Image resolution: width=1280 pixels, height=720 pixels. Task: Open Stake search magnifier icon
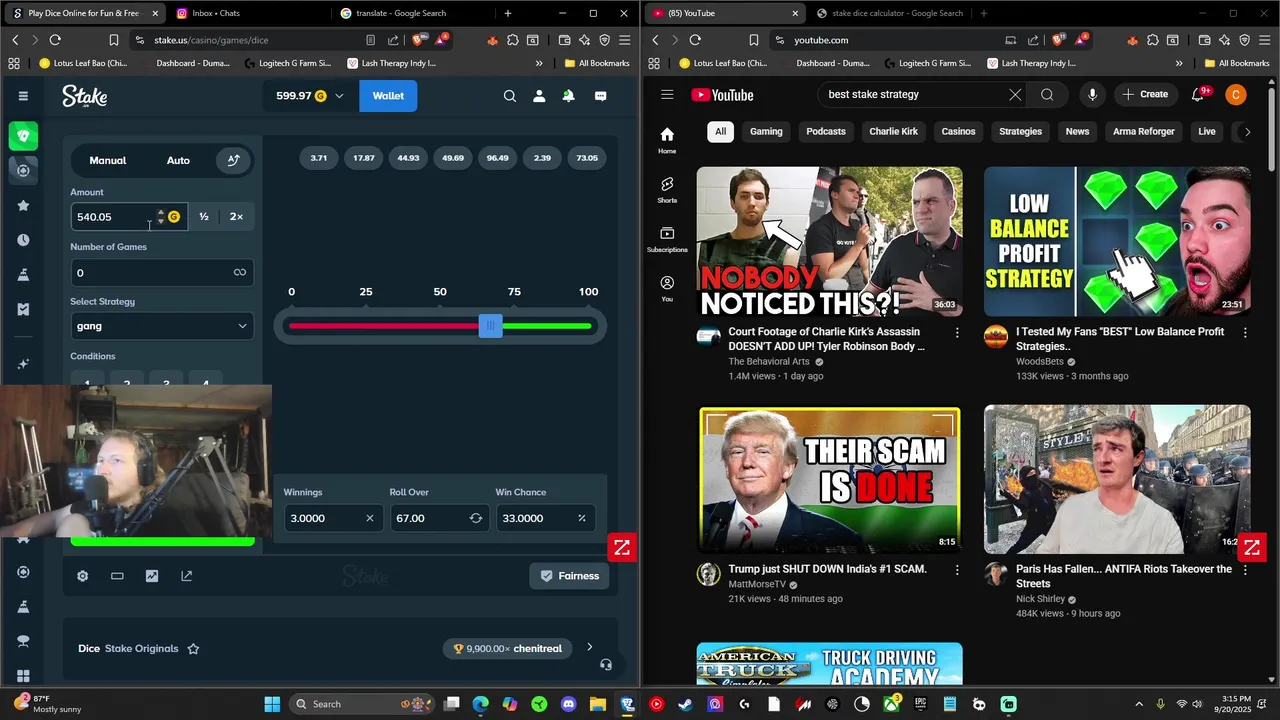click(x=510, y=96)
